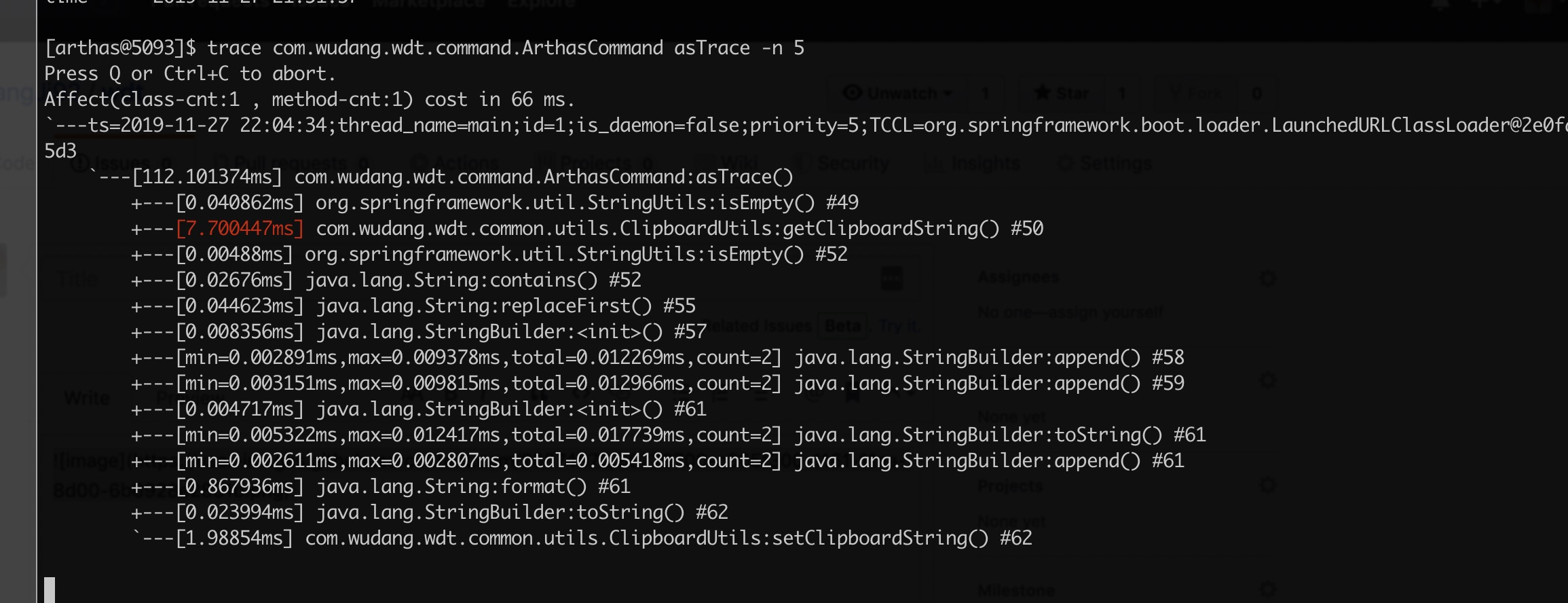
Task: Select the Write tab
Action: (x=87, y=398)
